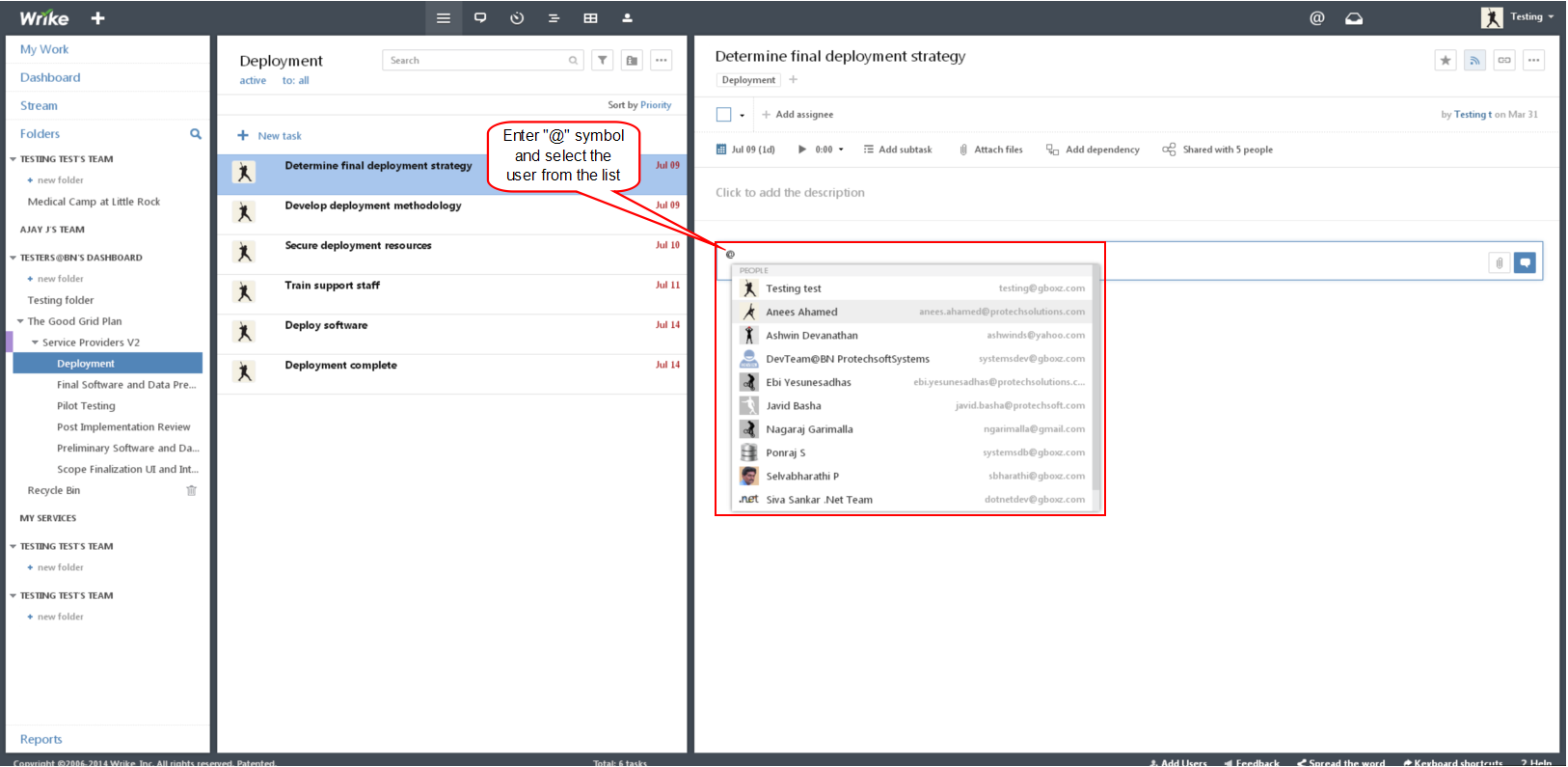Open the Pilot Testing folder
The height and width of the screenshot is (767, 1568).
pyautogui.click(x=86, y=406)
